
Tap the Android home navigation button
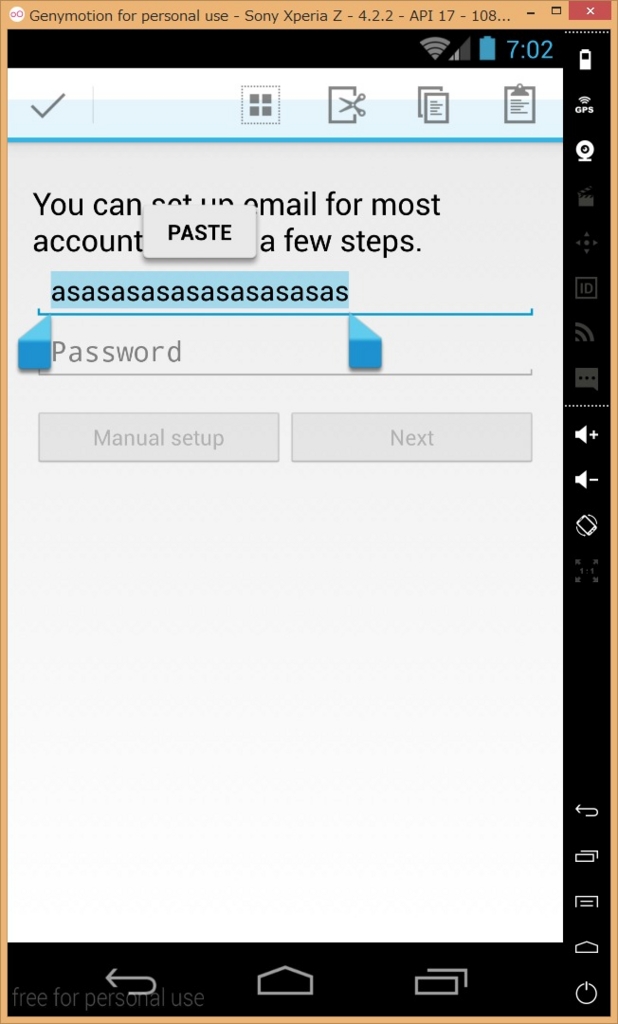(x=285, y=981)
